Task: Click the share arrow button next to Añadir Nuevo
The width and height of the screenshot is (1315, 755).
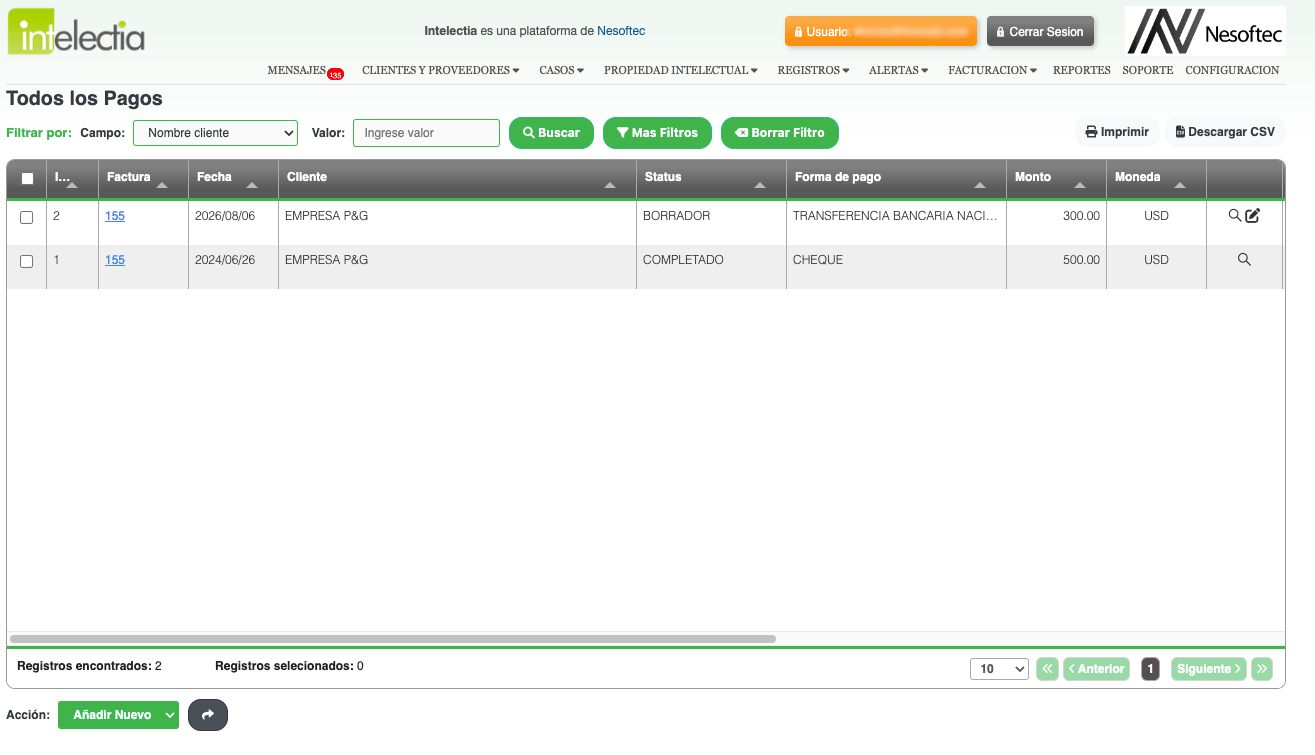Action: coord(208,715)
